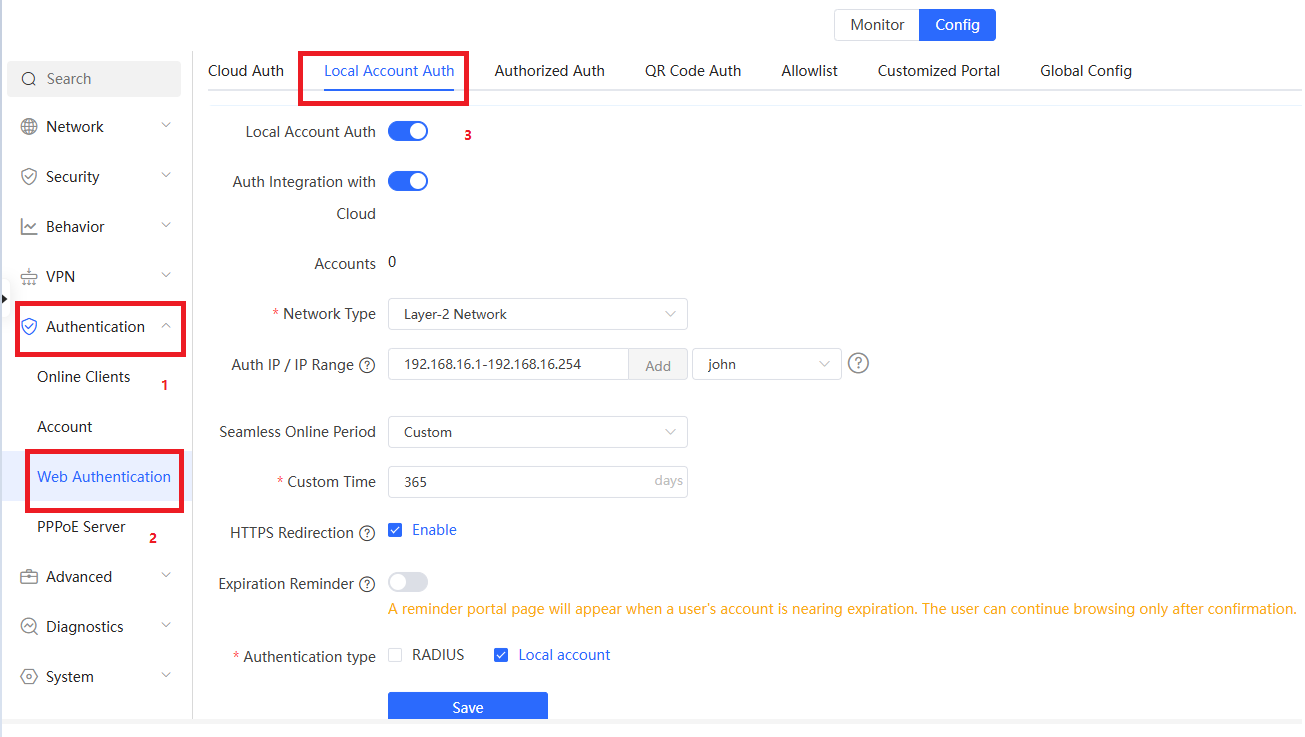Disable the Local Account Auth toggle
Viewport: 1305px width, 737px height.
point(408,131)
